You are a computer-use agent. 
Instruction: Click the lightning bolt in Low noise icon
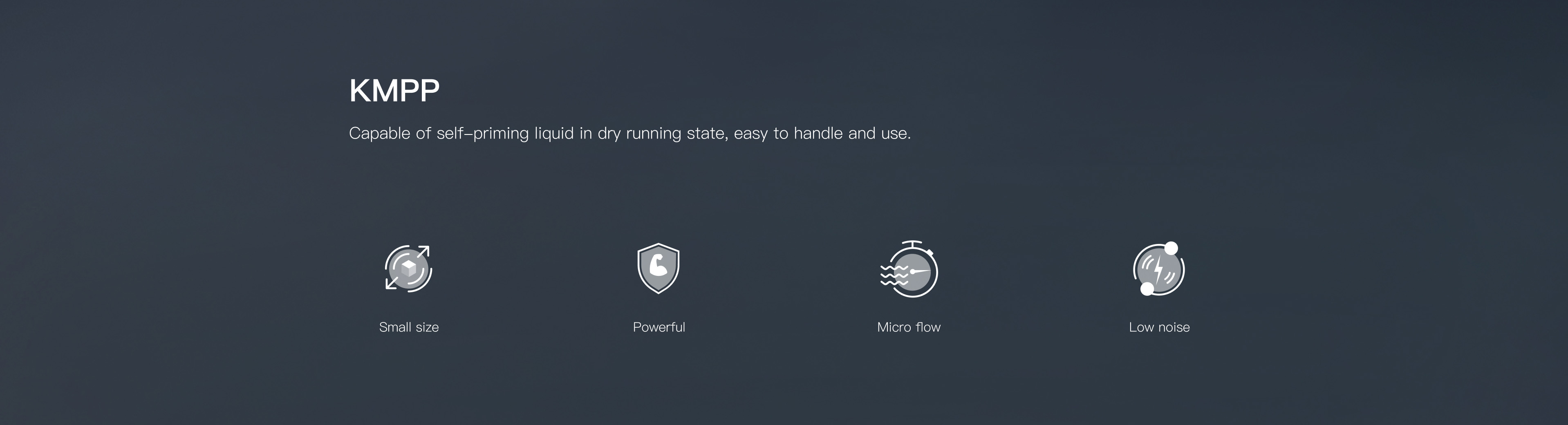click(x=1159, y=270)
